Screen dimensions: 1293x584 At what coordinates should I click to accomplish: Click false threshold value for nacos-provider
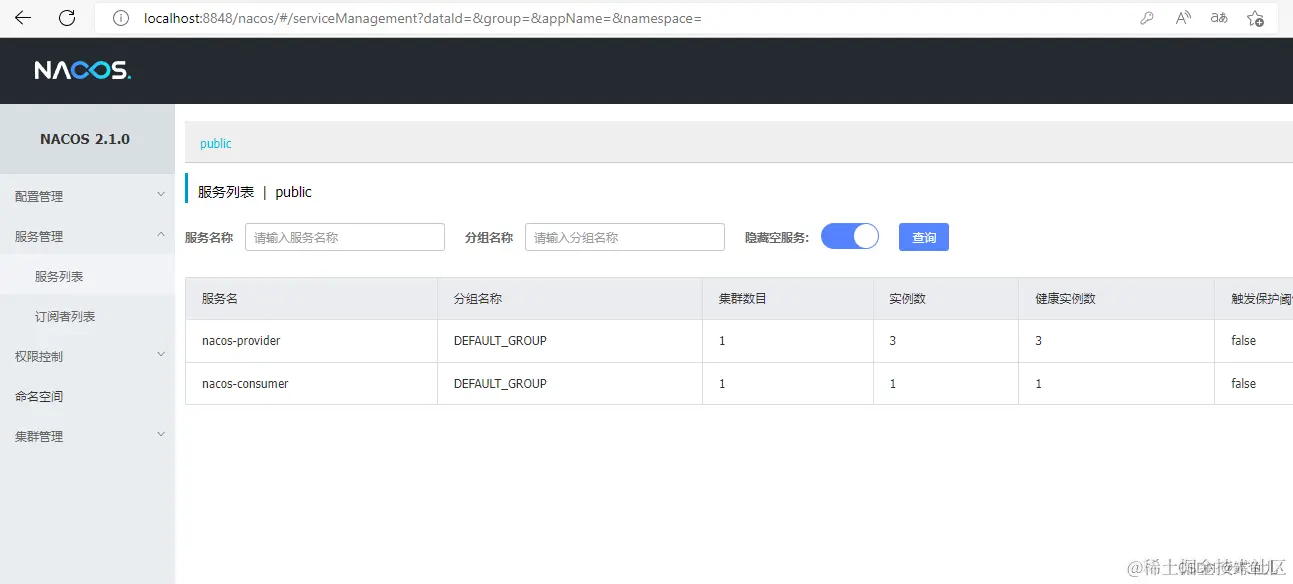coord(1243,341)
